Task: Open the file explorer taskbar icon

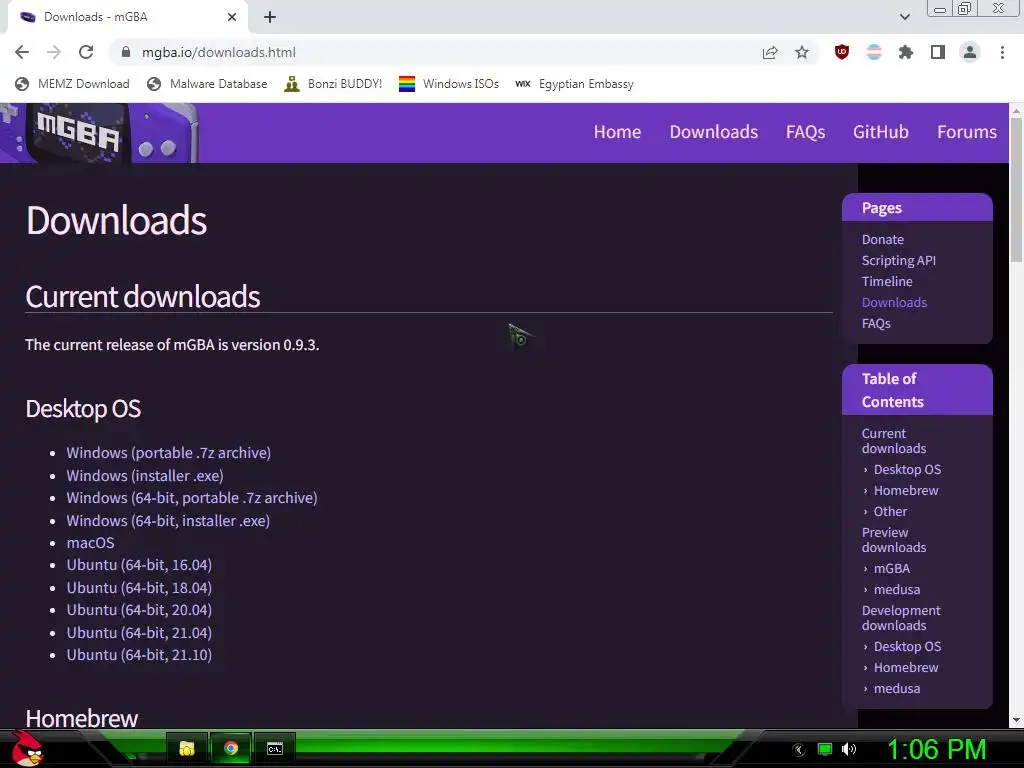Action: click(x=187, y=748)
